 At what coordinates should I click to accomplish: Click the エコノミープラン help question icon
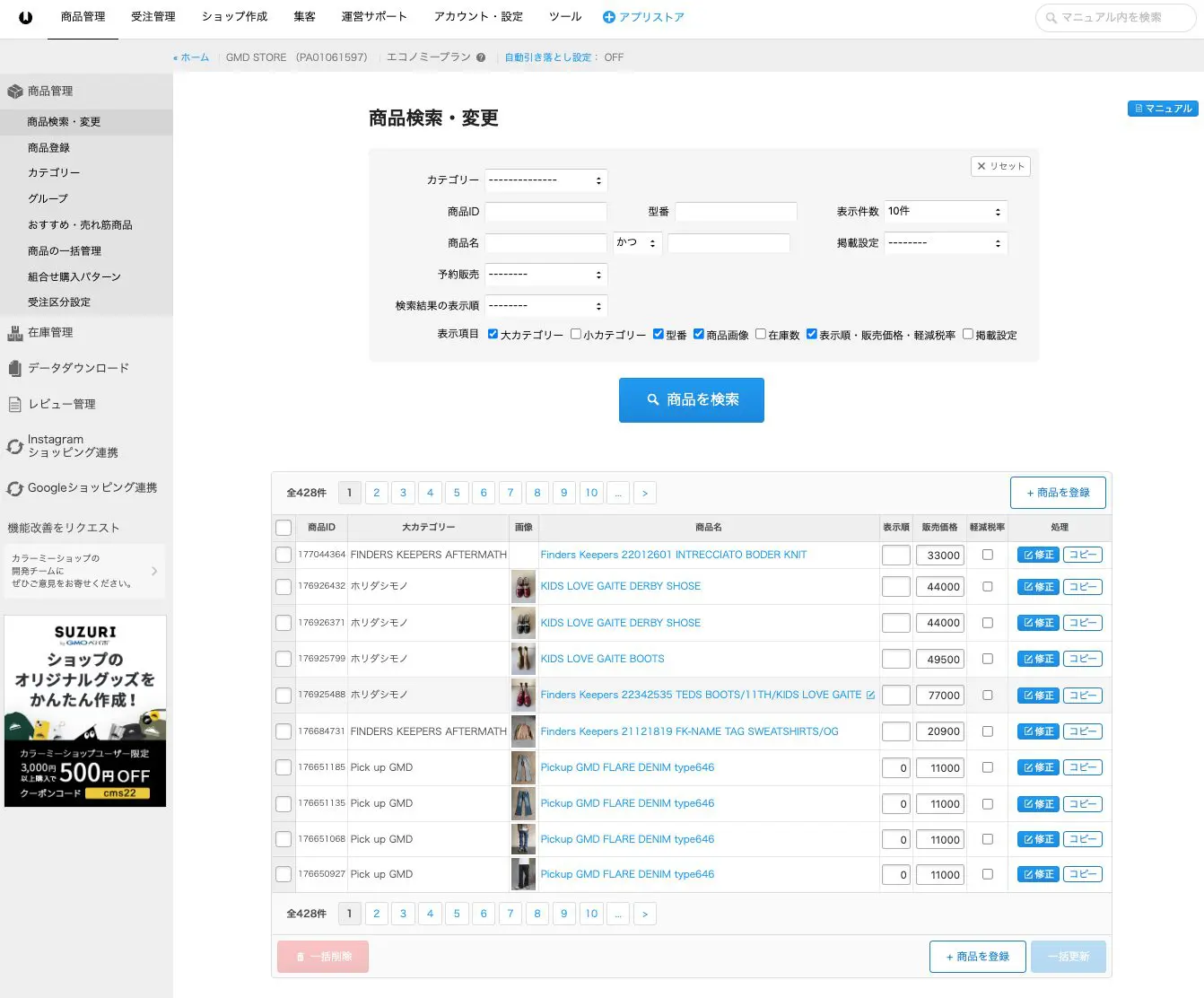coord(481,57)
